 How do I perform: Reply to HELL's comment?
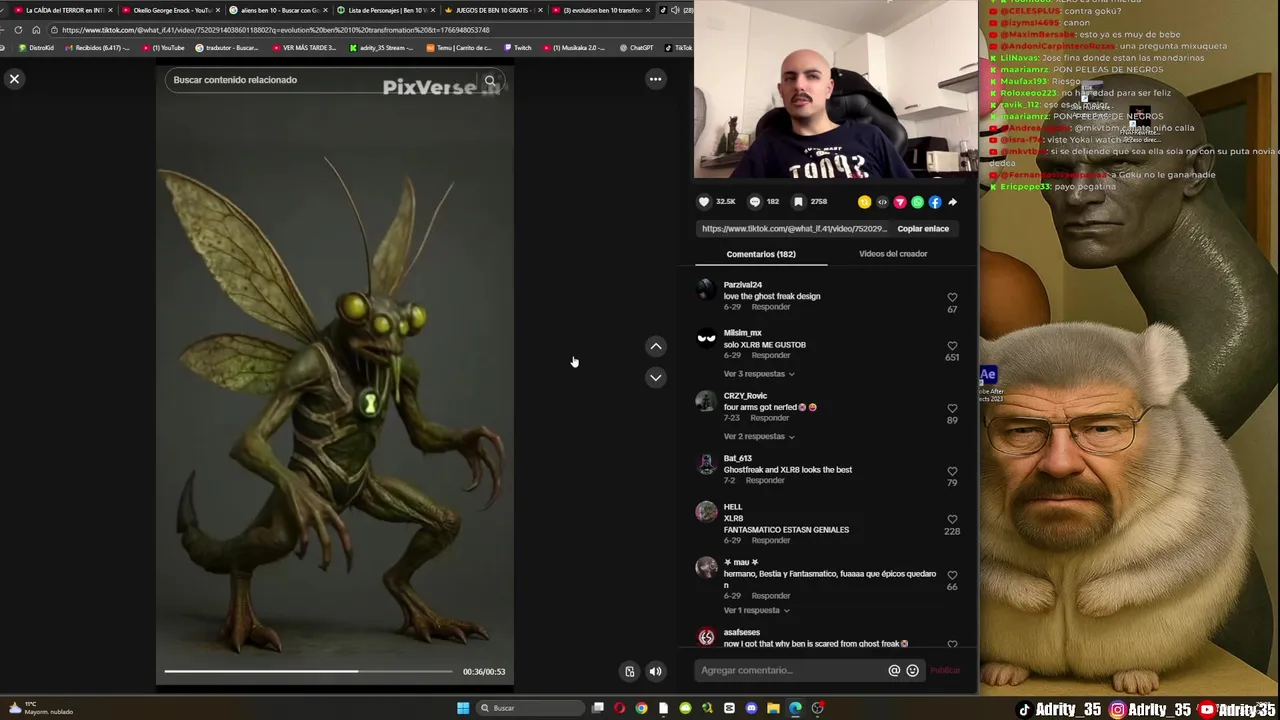[x=771, y=540]
